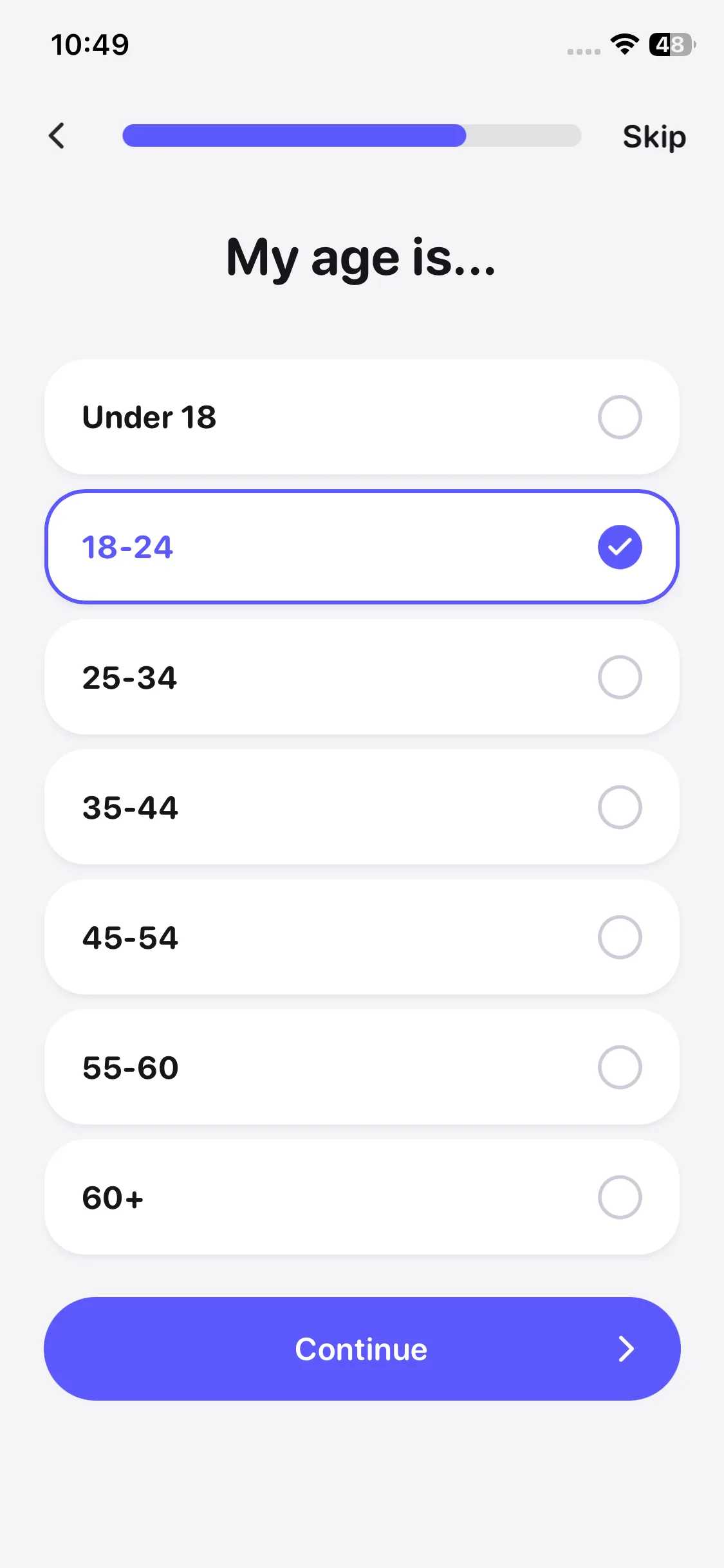724x1568 pixels.
Task: Pick the 60+ radio circle
Action: (x=619, y=1197)
